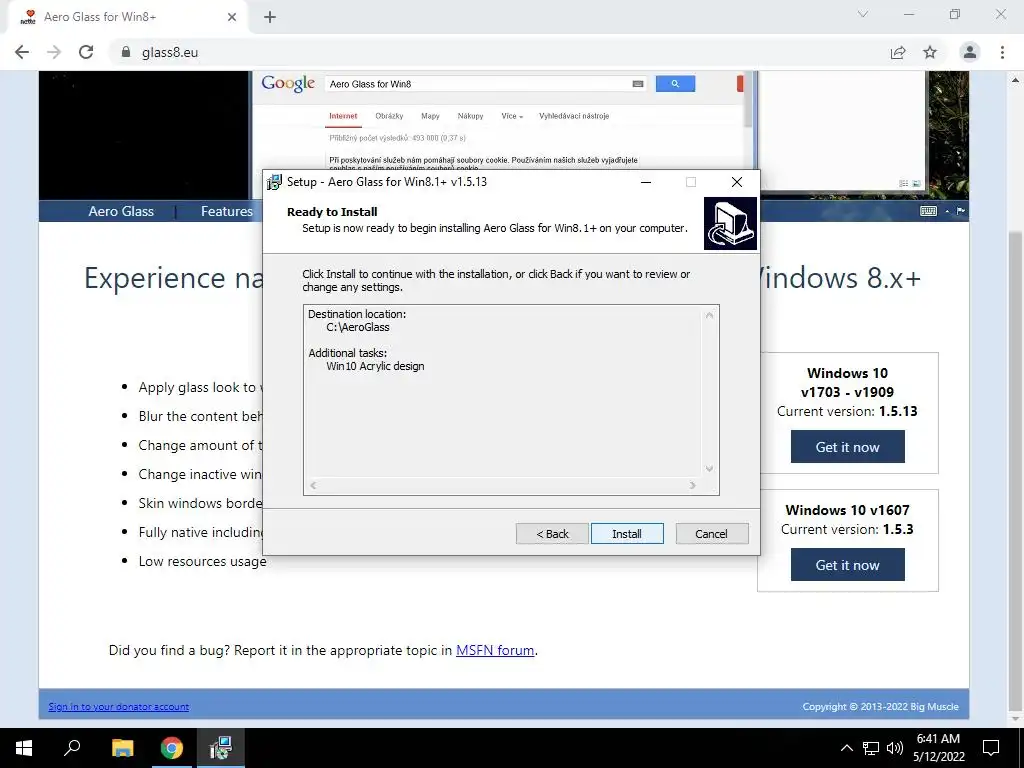Click Chrome icon in taskbar
The image size is (1024, 768).
point(172,748)
